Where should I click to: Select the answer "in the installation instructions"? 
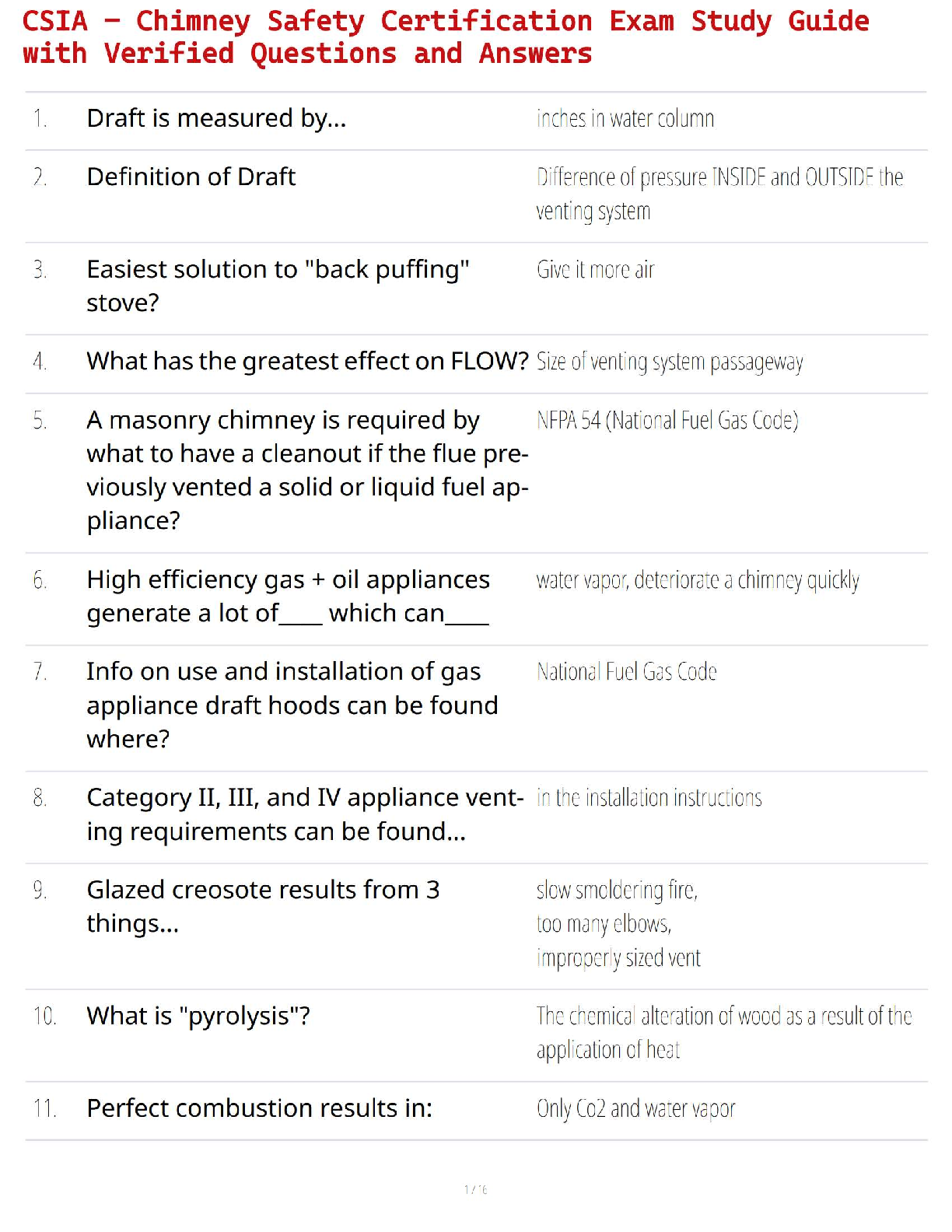point(649,798)
